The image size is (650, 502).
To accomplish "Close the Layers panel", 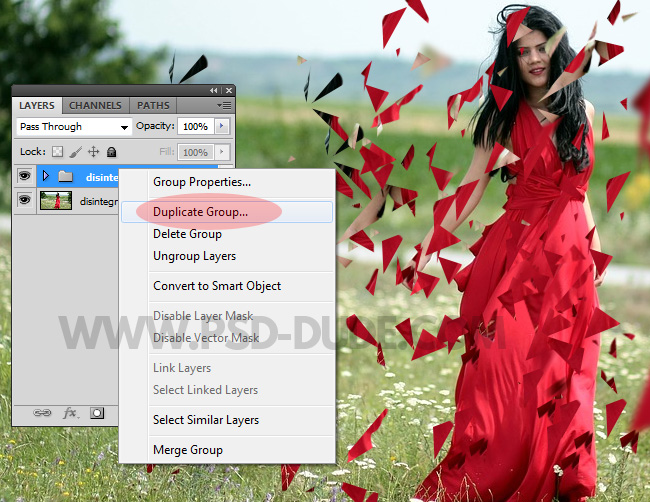I will coord(229,90).
